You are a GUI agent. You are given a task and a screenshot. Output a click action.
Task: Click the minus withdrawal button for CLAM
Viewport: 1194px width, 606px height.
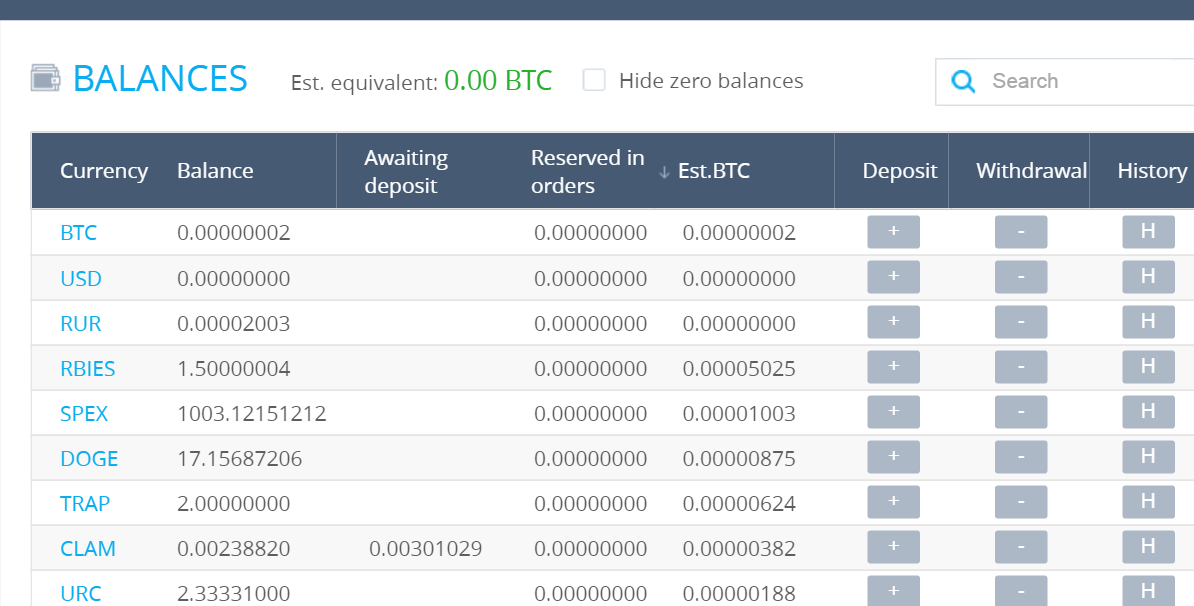tap(1020, 547)
